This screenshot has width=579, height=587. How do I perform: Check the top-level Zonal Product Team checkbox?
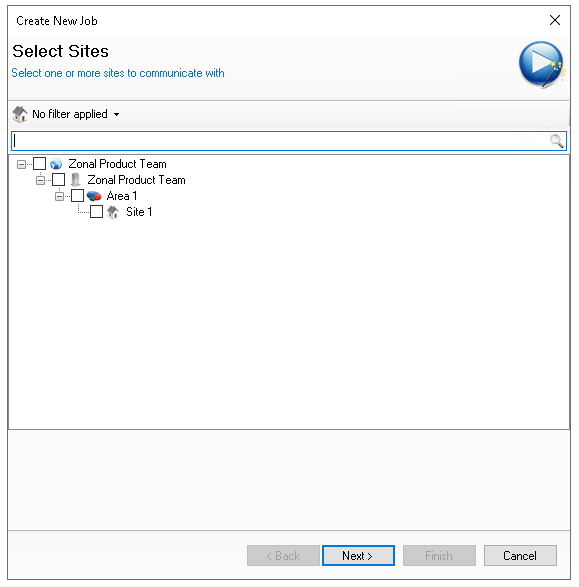[39, 164]
